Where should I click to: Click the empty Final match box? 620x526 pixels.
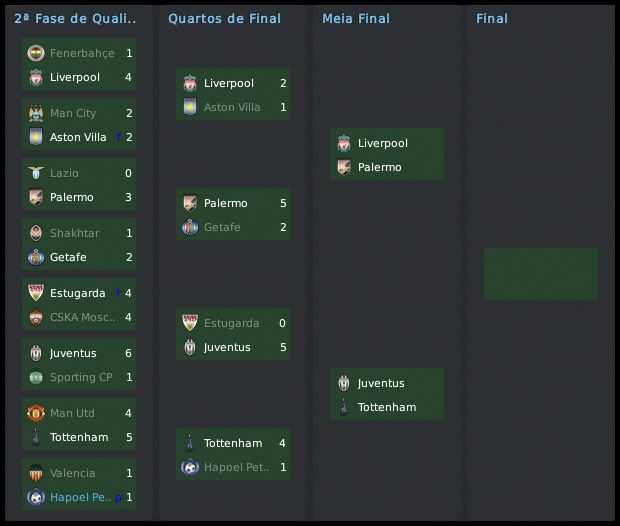point(540,274)
